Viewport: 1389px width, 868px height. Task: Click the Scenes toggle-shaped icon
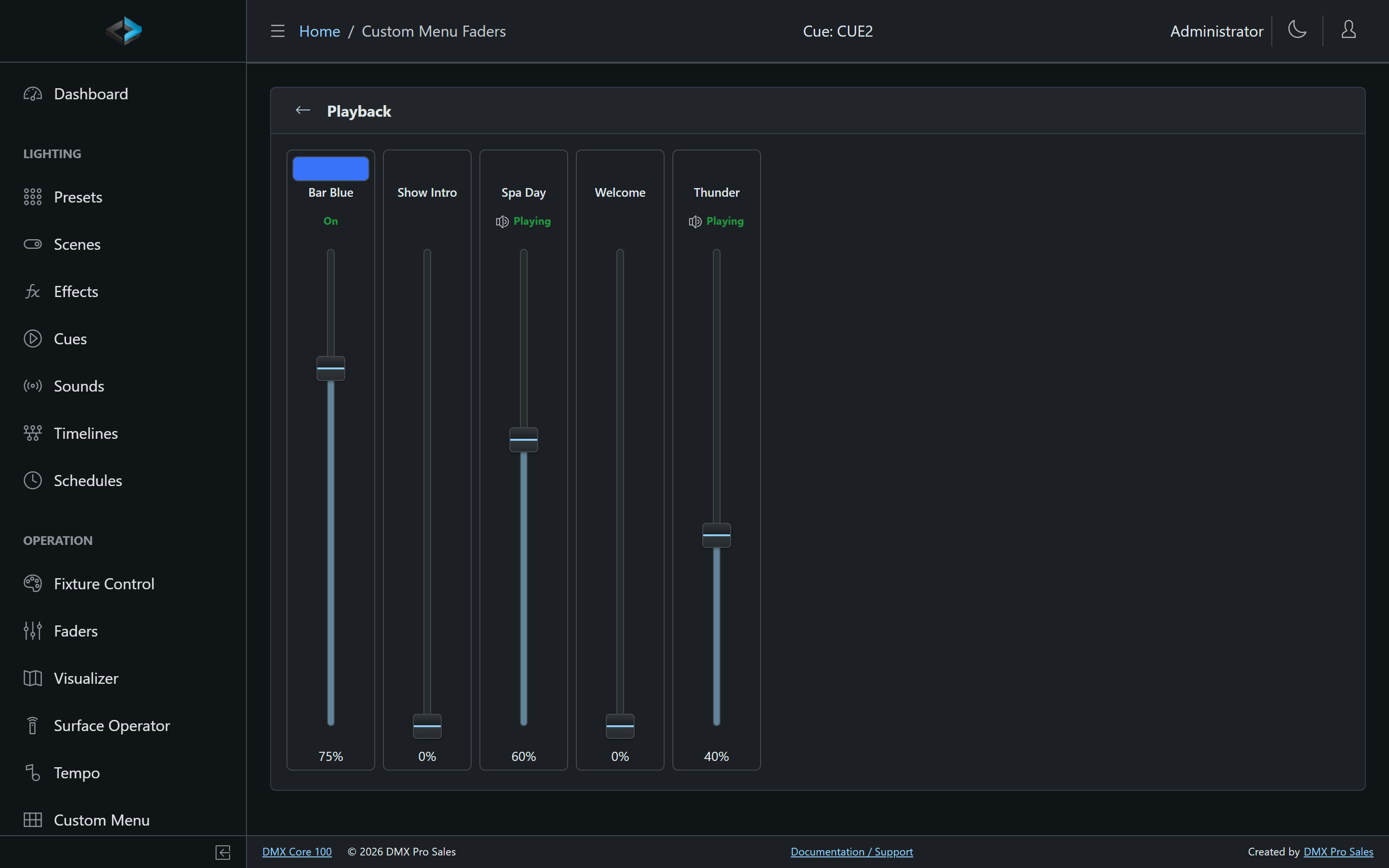pyautogui.click(x=33, y=244)
